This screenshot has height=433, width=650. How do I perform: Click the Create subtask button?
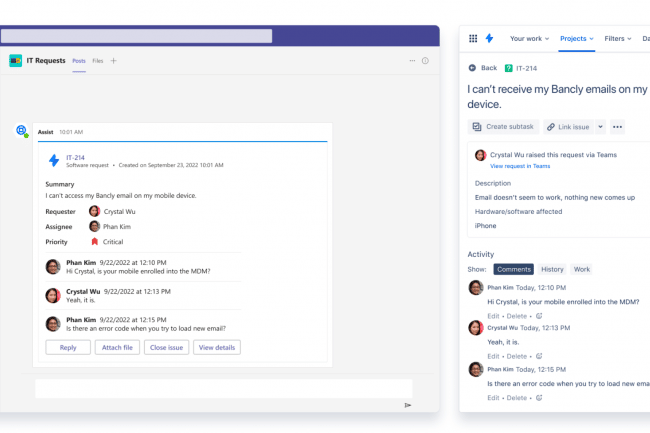pos(503,127)
